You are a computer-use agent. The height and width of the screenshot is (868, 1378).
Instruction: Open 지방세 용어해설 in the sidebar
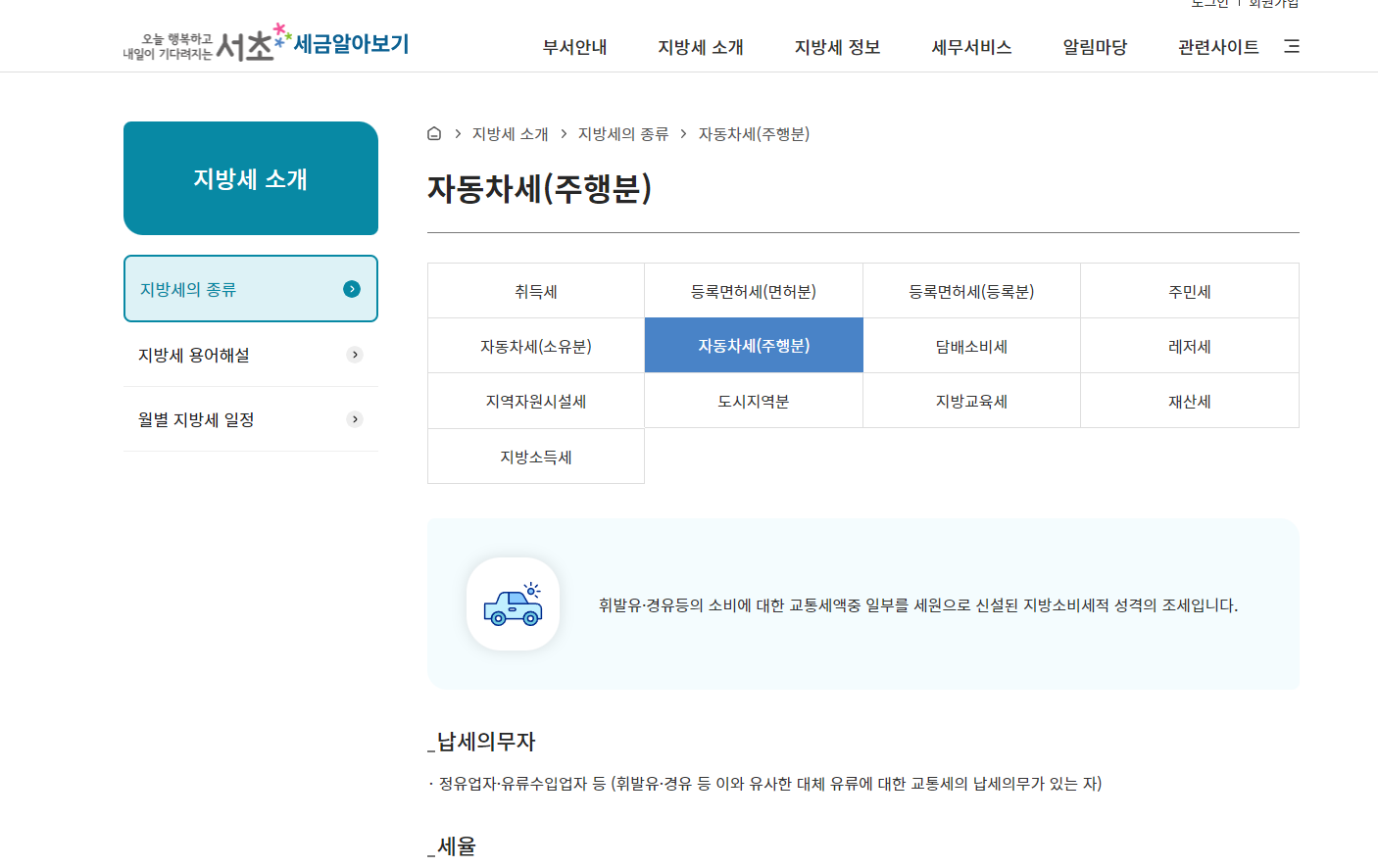(251, 355)
